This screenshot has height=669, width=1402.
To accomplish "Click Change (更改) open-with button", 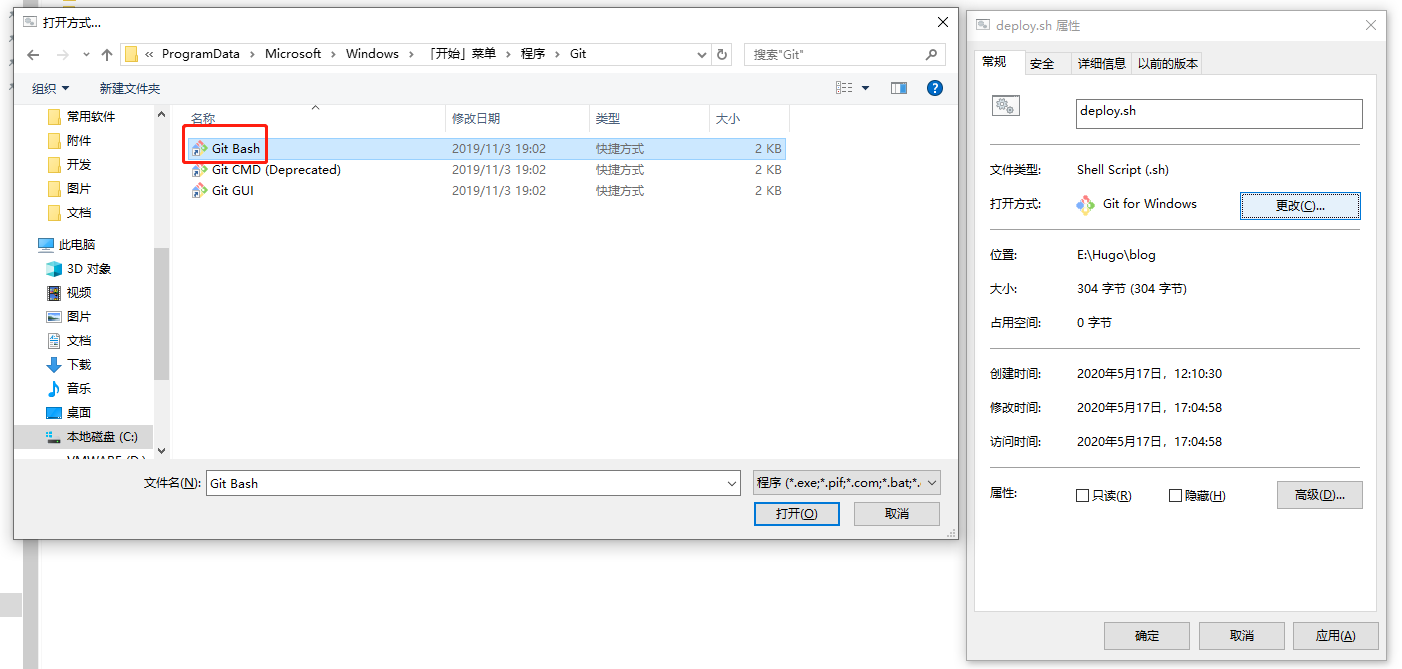I will point(1300,205).
